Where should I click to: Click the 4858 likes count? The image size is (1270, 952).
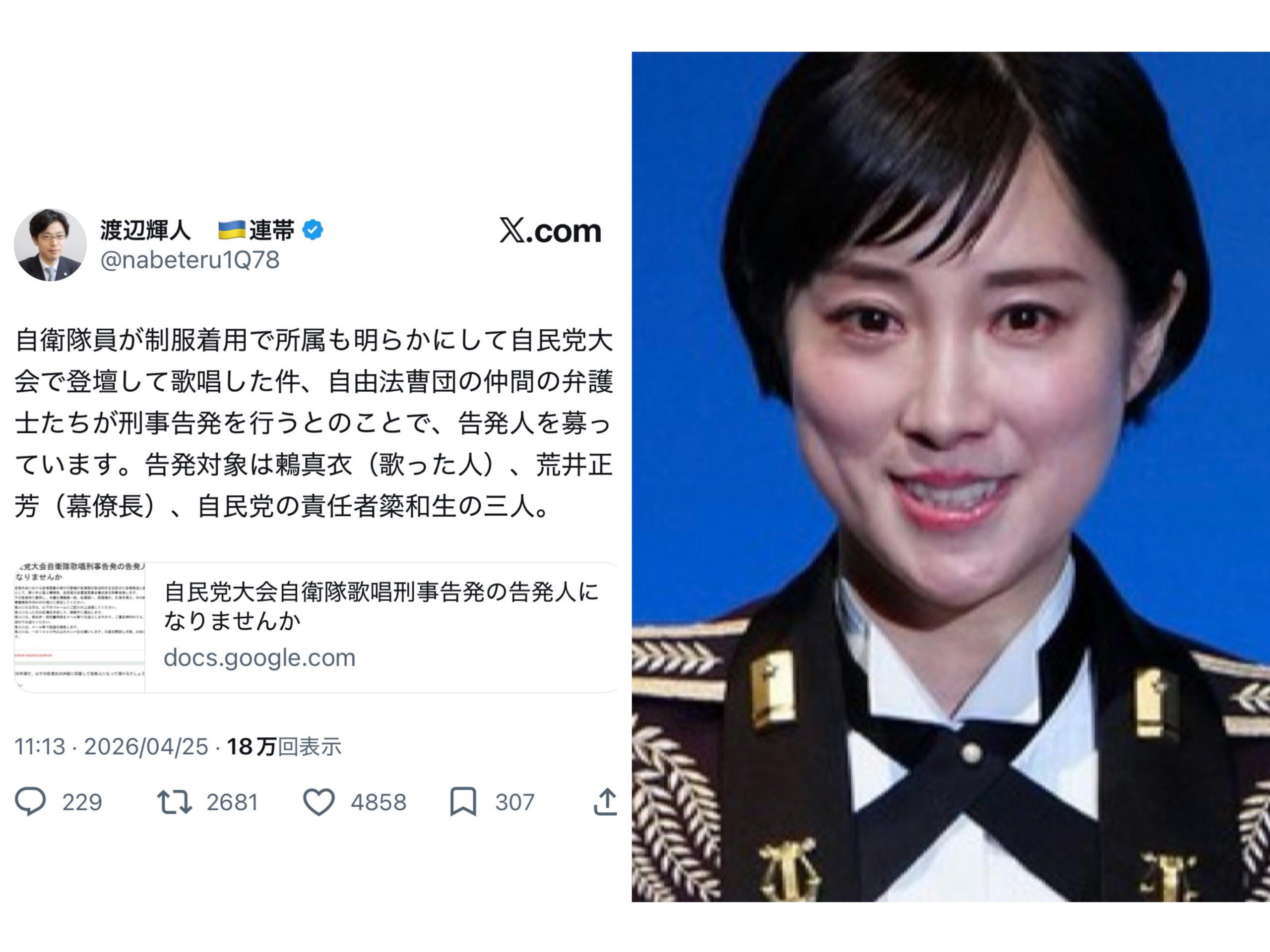pyautogui.click(x=379, y=802)
